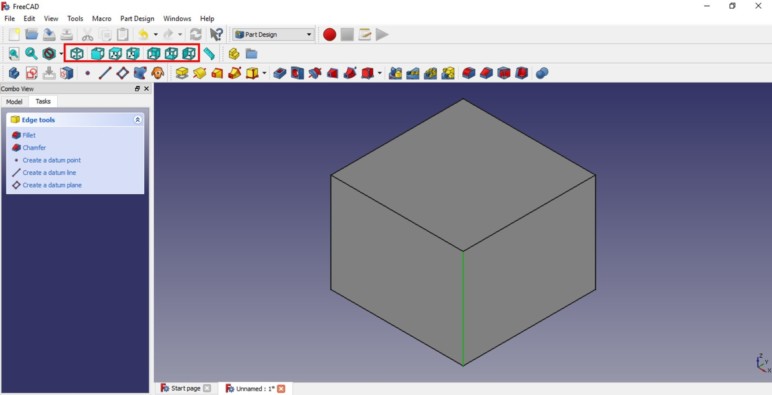772x395 pixels.
Task: Open the Macro menu
Action: pyautogui.click(x=101, y=19)
